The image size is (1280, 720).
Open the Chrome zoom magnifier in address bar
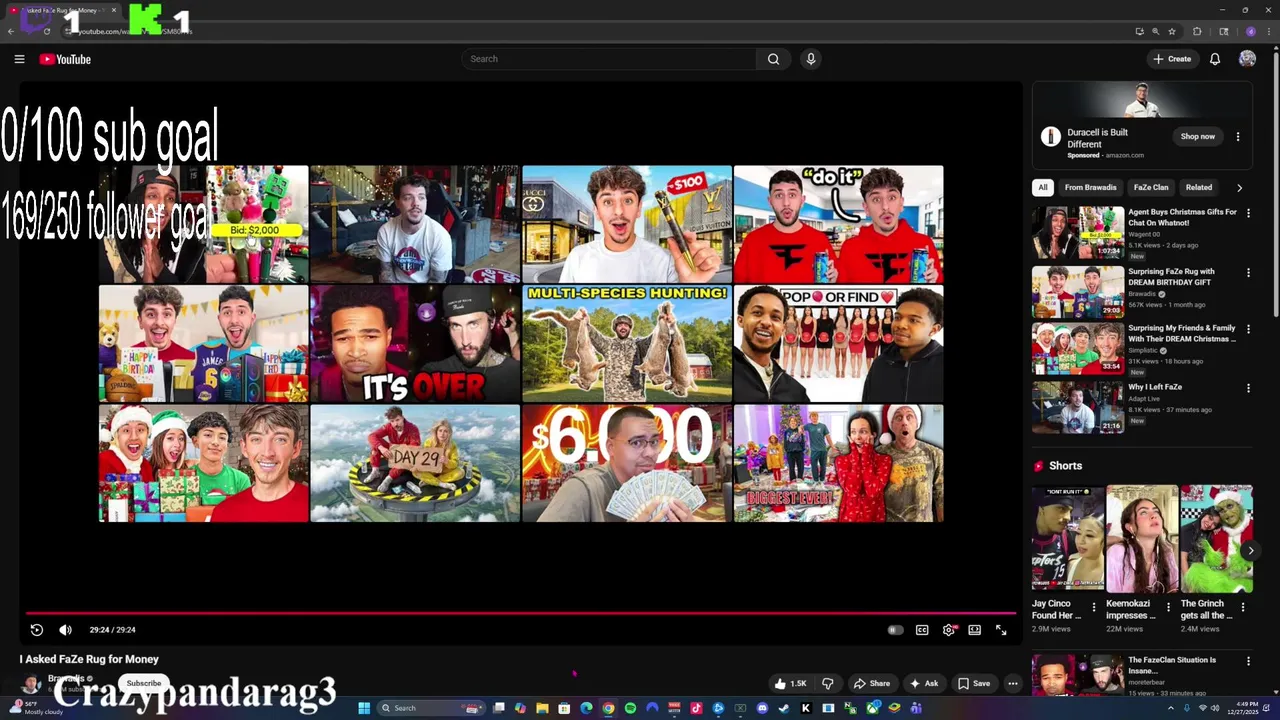(1155, 31)
